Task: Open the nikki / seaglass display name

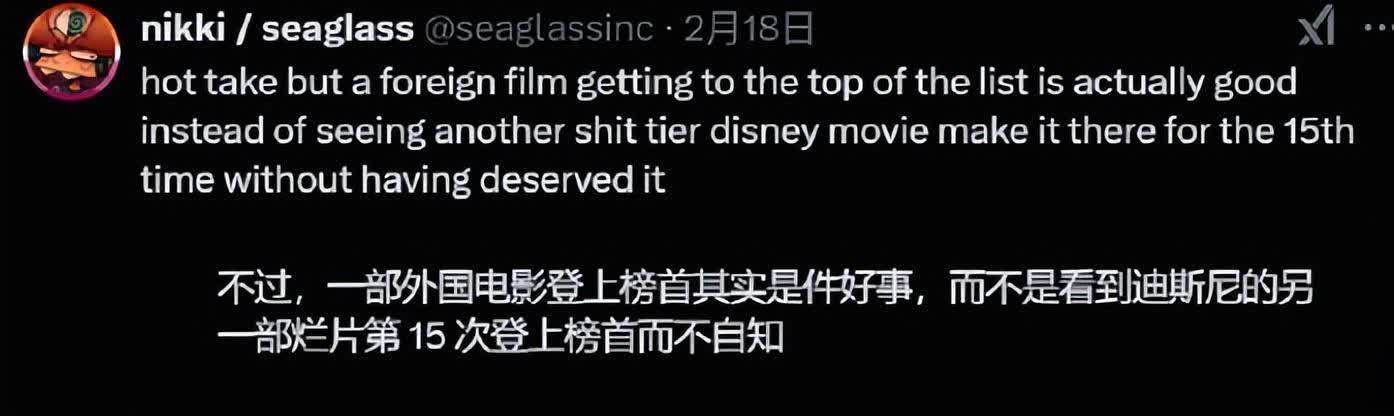Action: [277, 30]
